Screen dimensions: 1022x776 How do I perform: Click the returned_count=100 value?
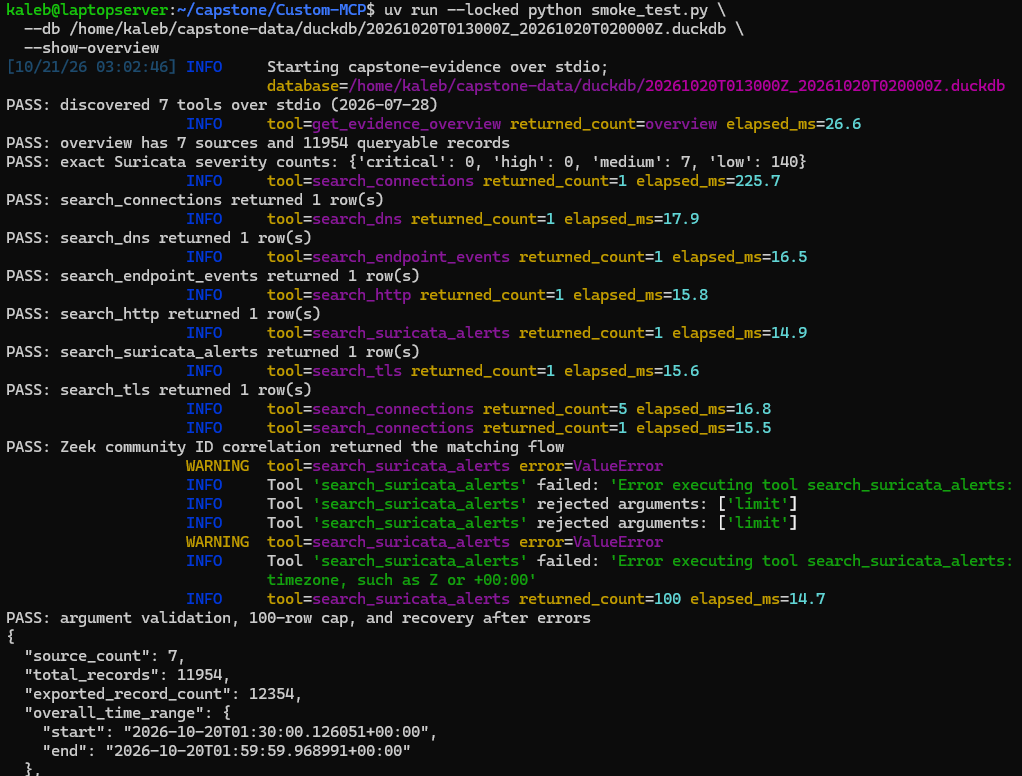point(600,599)
